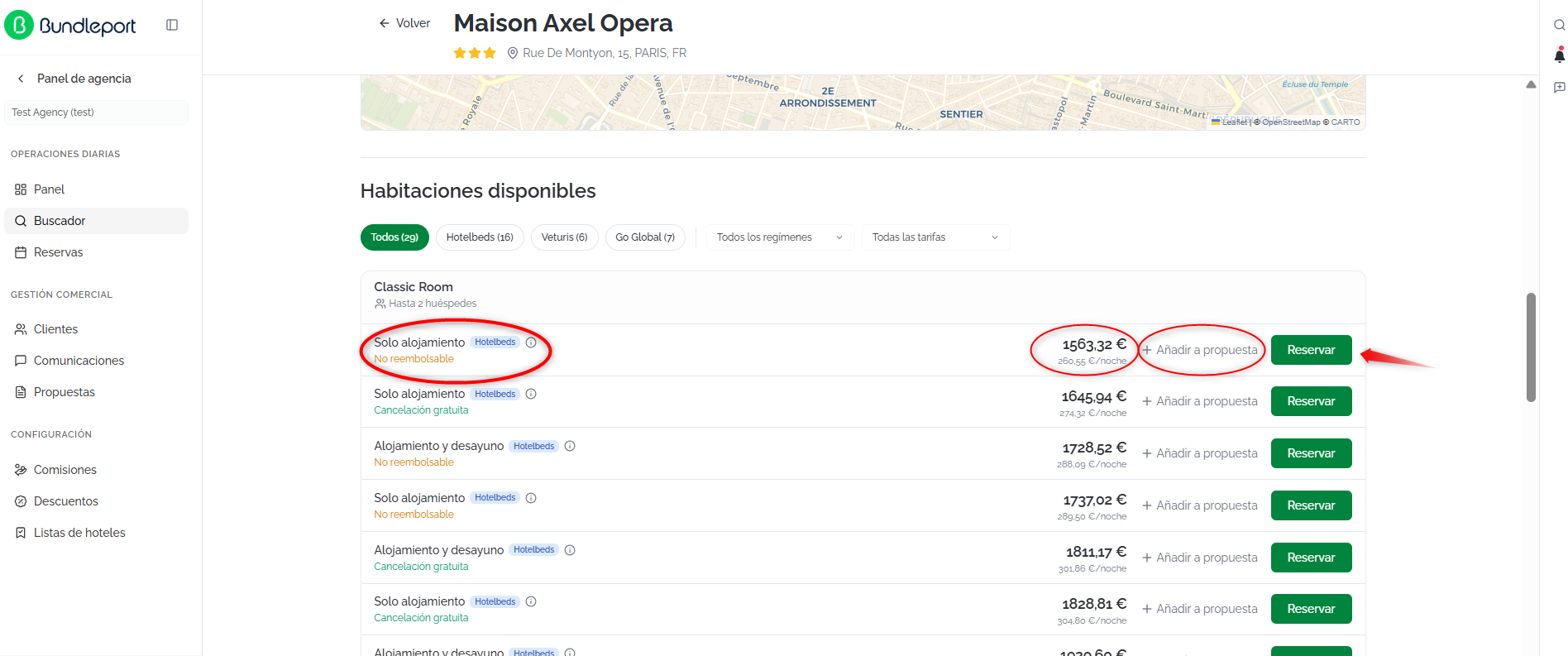Select Buscador in the sidebar
The image size is (1568, 656).
pyautogui.click(x=96, y=221)
